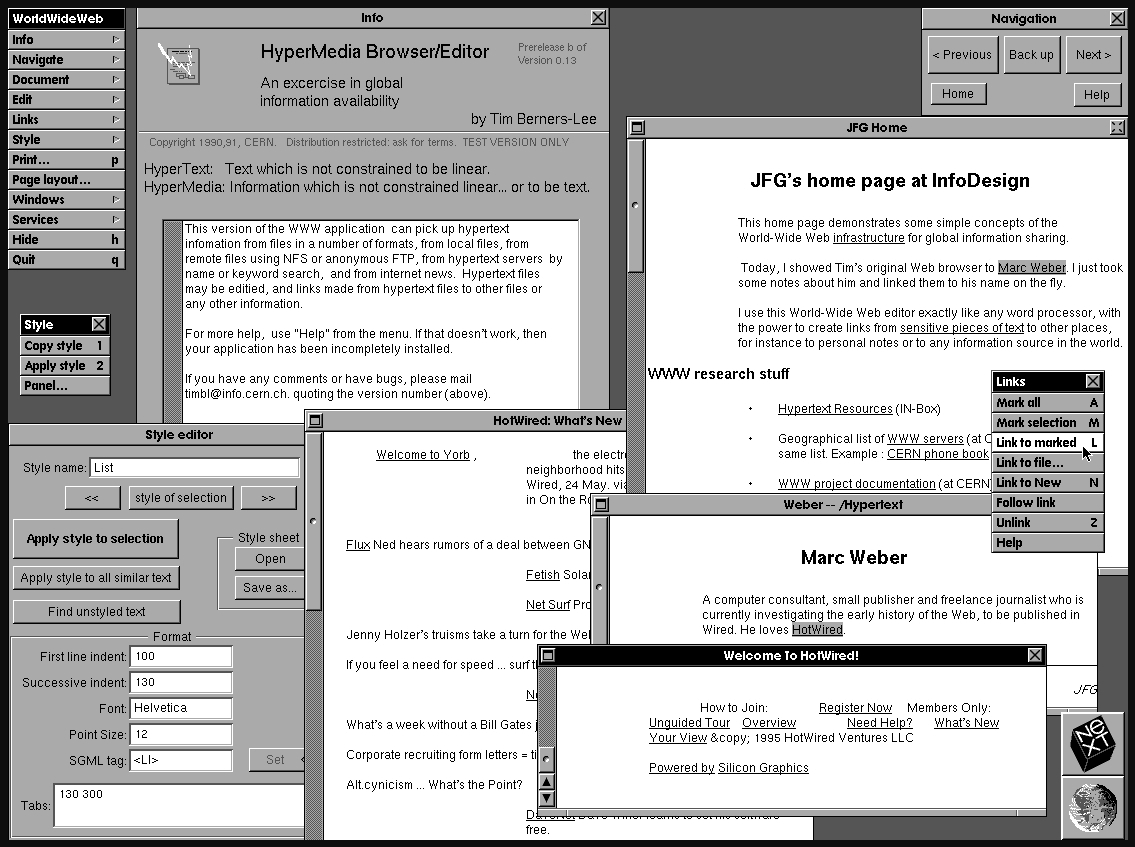Click Home button in Navigation panel
The image size is (1135, 847).
pyautogui.click(x=958, y=94)
